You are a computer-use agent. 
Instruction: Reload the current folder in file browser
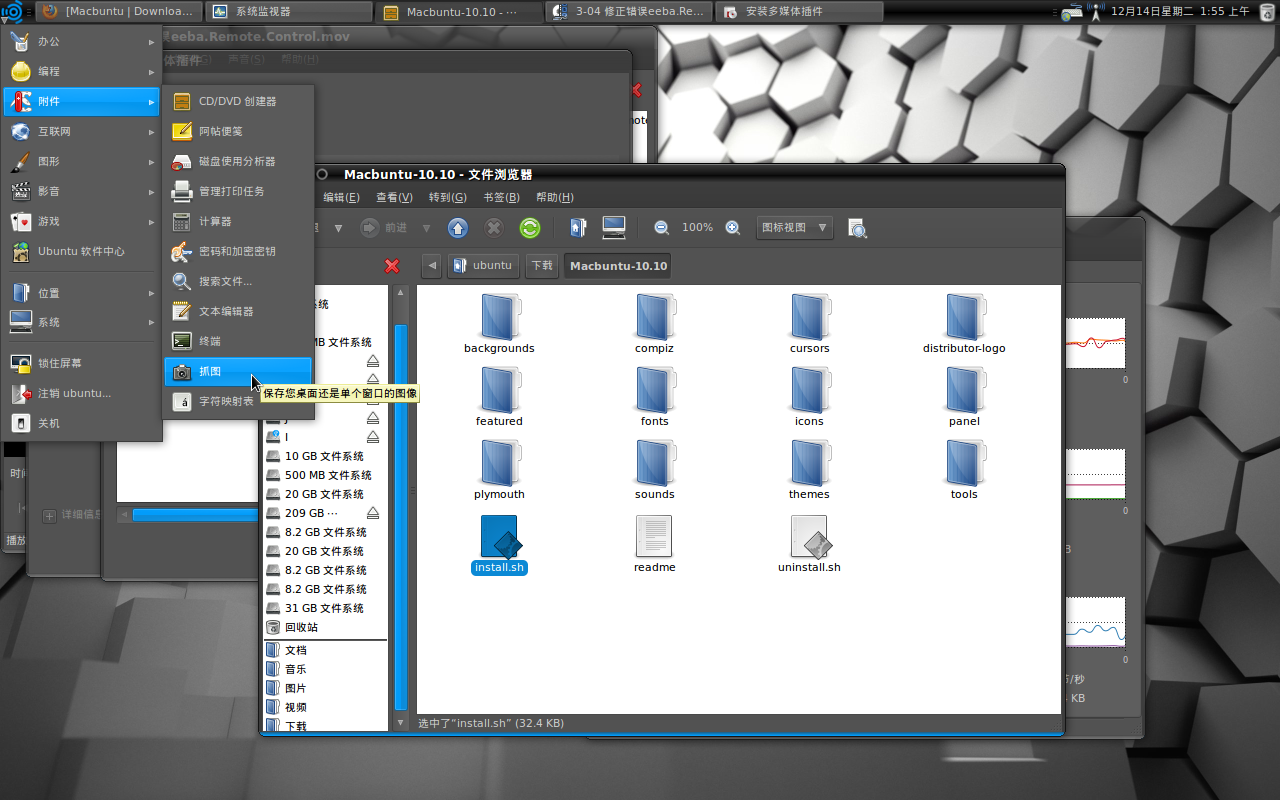(x=530, y=228)
